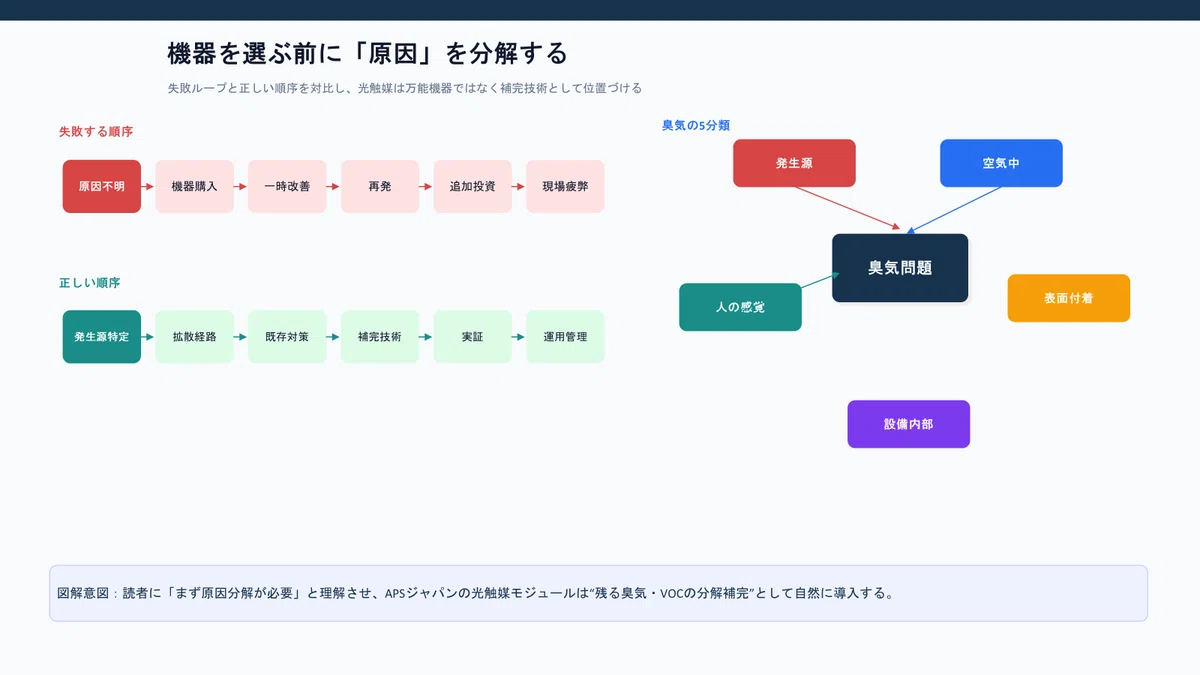This screenshot has width=1200, height=675.
Task: Click the 実証 step box
Action: coord(473,337)
